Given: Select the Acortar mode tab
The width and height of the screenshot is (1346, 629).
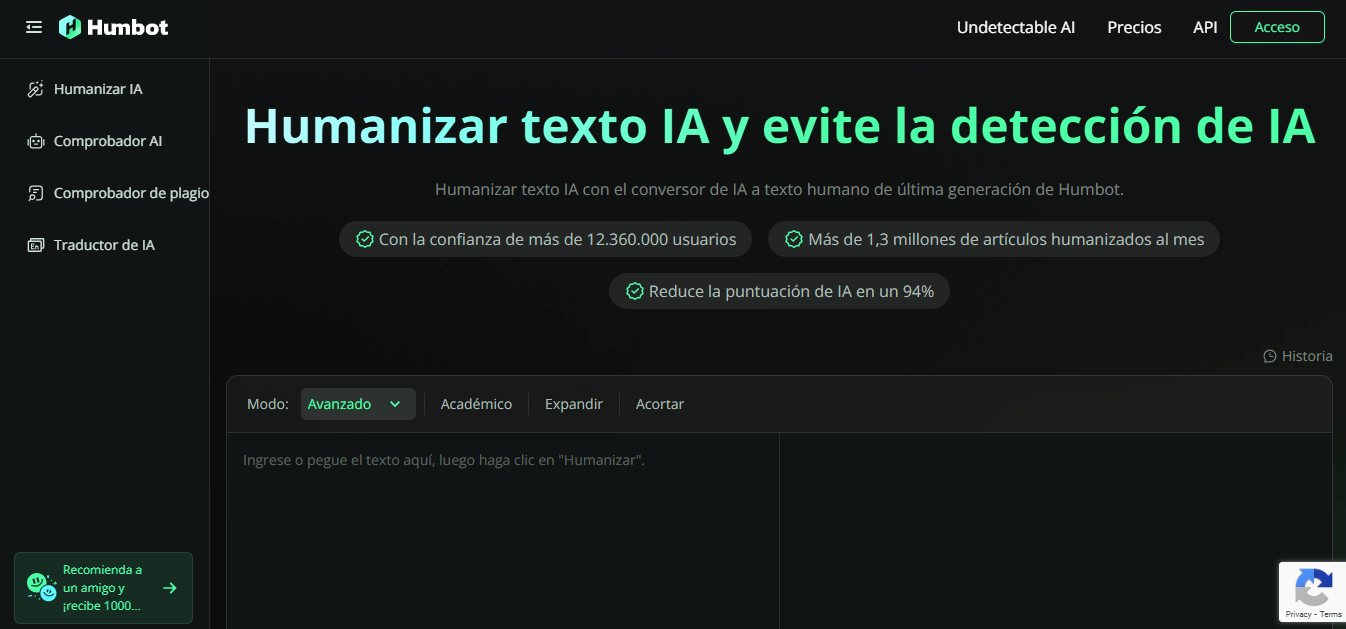Looking at the screenshot, I should pos(660,404).
